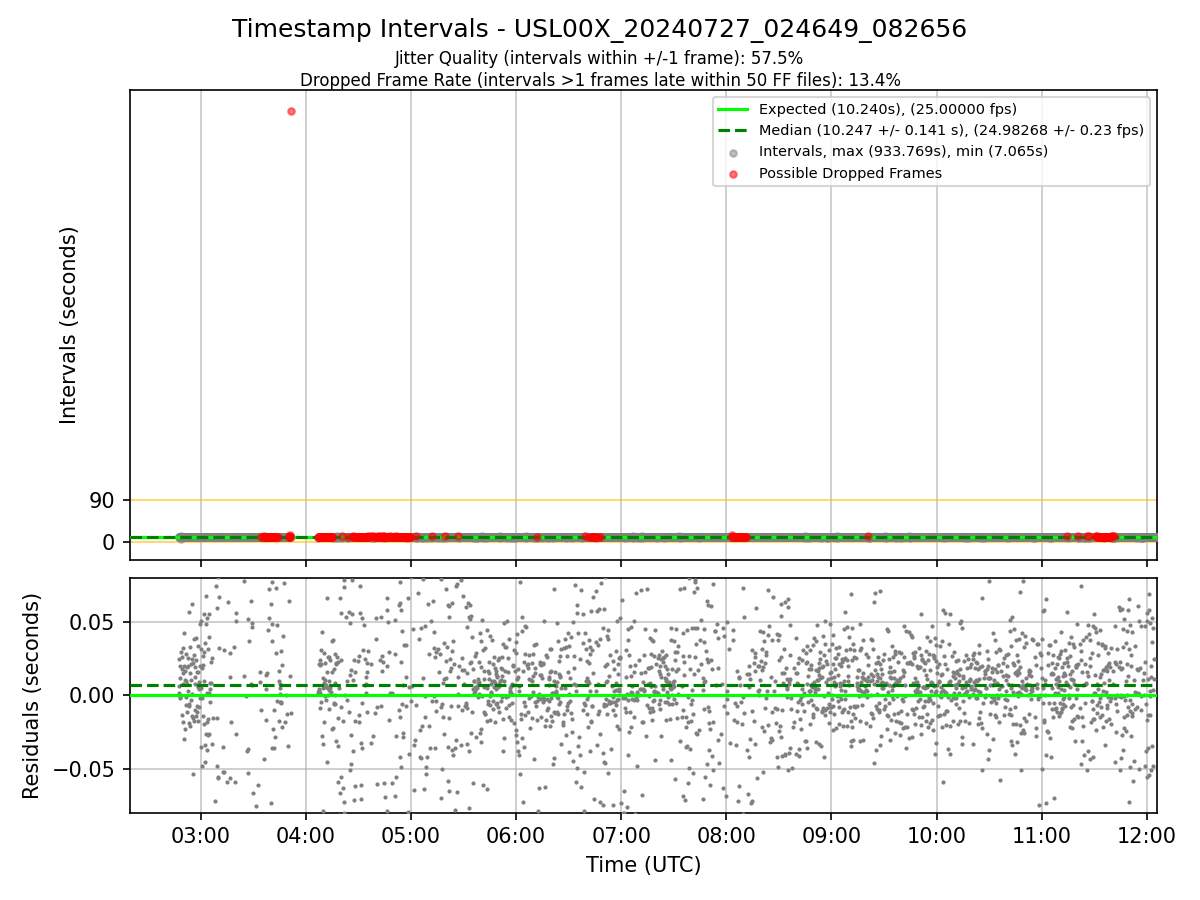The height and width of the screenshot is (900, 1200).
Task: Click the '04:00' time tick label
Action: coord(306,834)
